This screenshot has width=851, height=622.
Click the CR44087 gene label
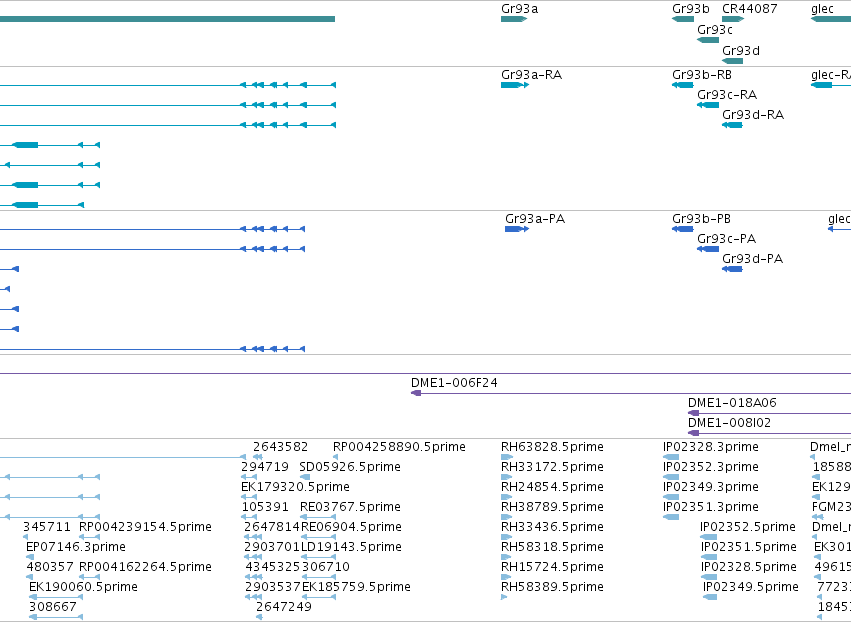tap(750, 9)
